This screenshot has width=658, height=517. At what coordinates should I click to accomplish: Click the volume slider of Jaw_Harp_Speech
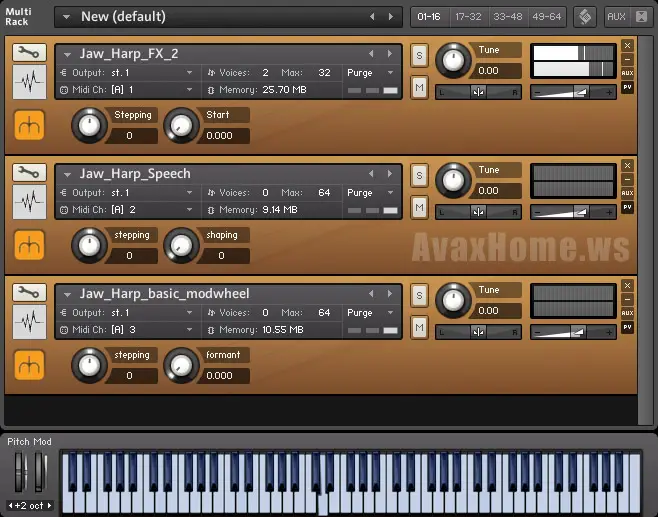(x=573, y=212)
